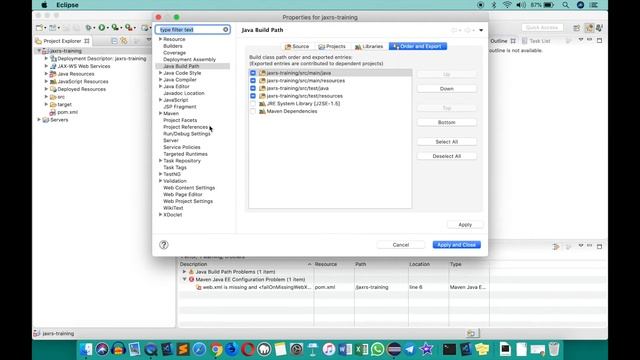640x360 pixels.
Task: Click the Bottom button
Action: click(447, 122)
